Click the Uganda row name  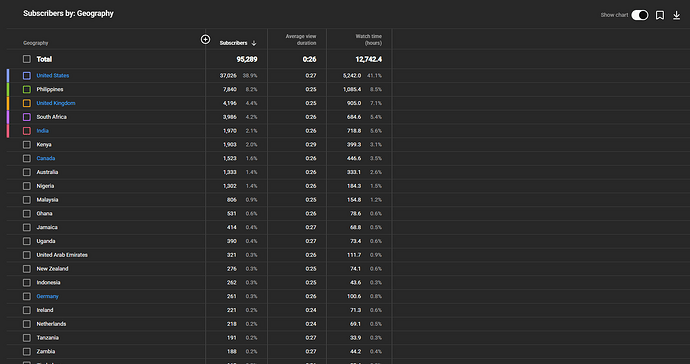click(46, 241)
